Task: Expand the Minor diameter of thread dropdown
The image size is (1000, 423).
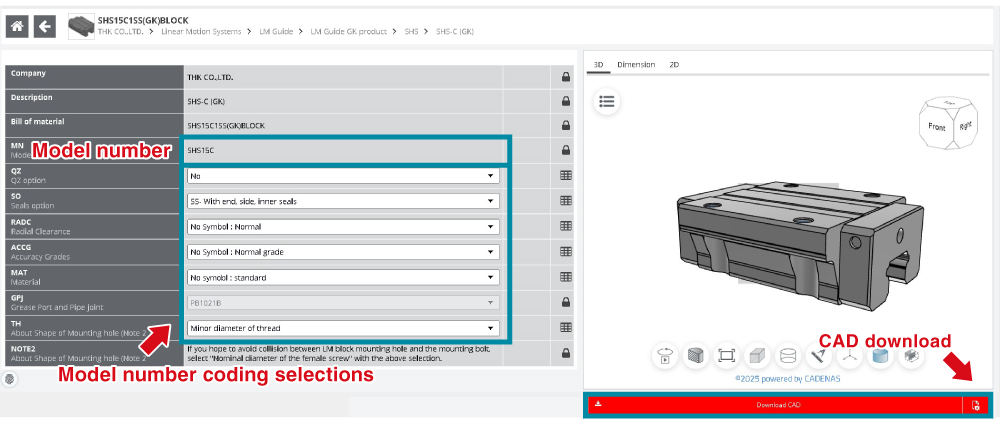Action: click(343, 328)
